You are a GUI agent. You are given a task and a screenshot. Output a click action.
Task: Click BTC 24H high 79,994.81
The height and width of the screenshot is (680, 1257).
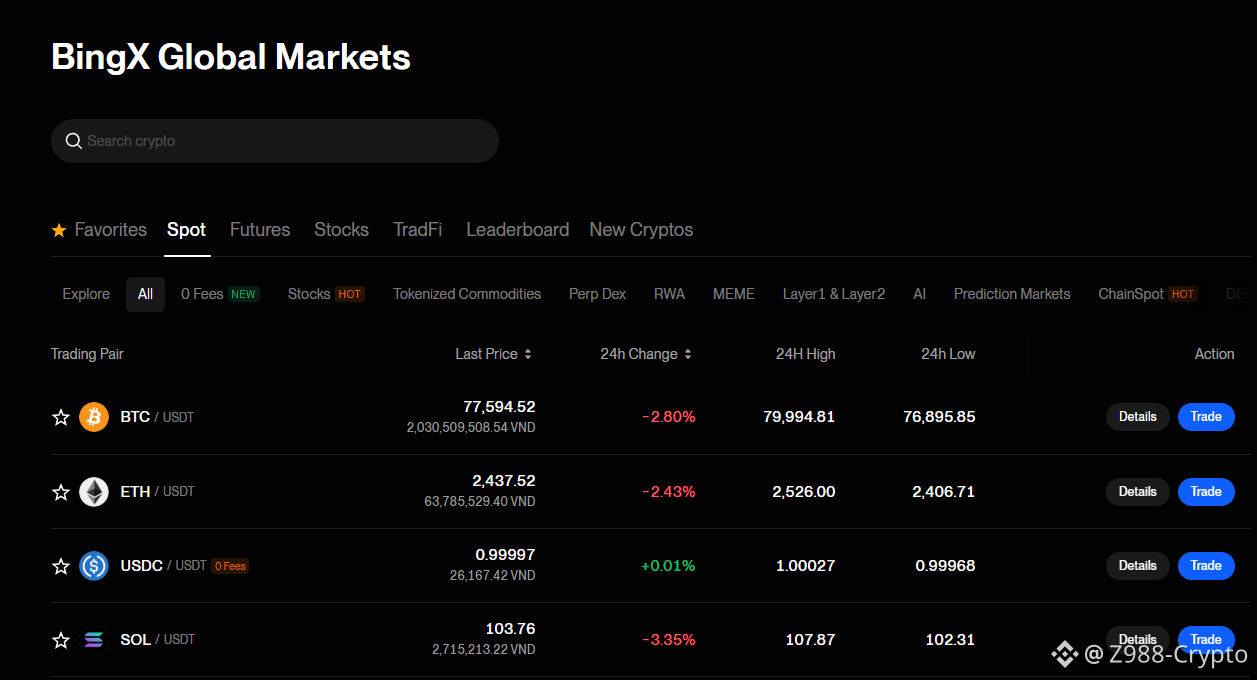tap(799, 417)
